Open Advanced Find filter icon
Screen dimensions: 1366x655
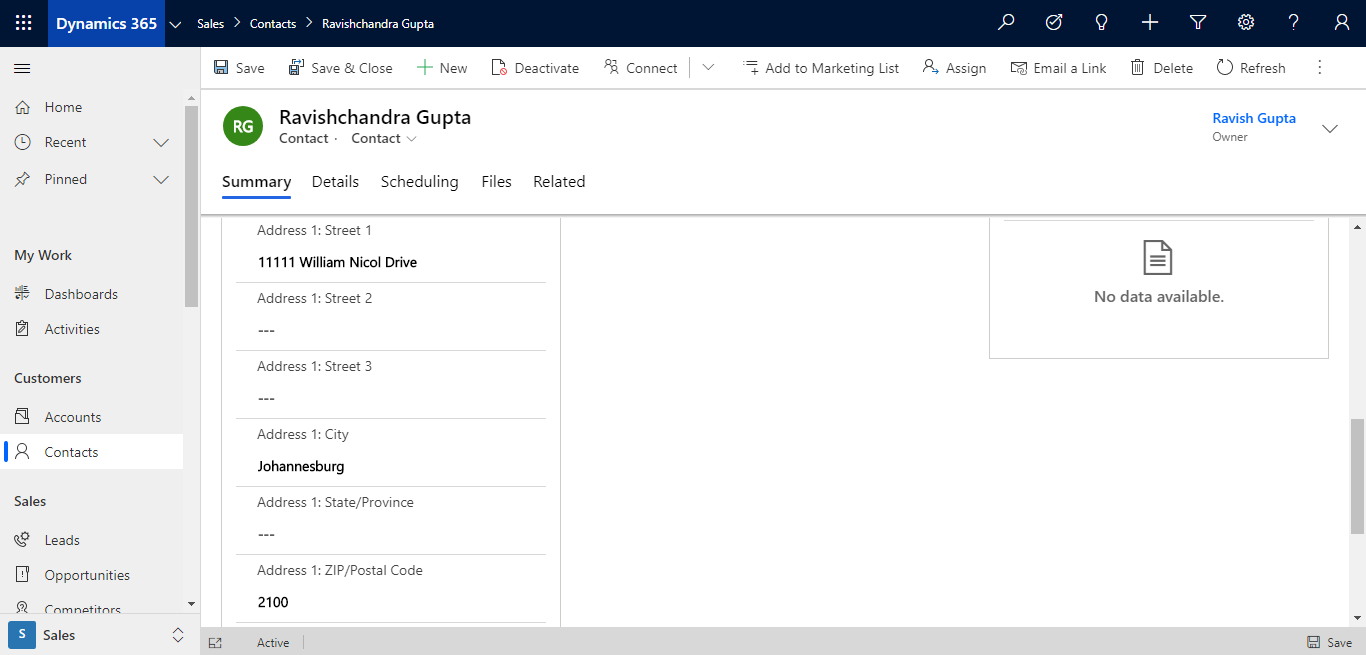(1198, 22)
